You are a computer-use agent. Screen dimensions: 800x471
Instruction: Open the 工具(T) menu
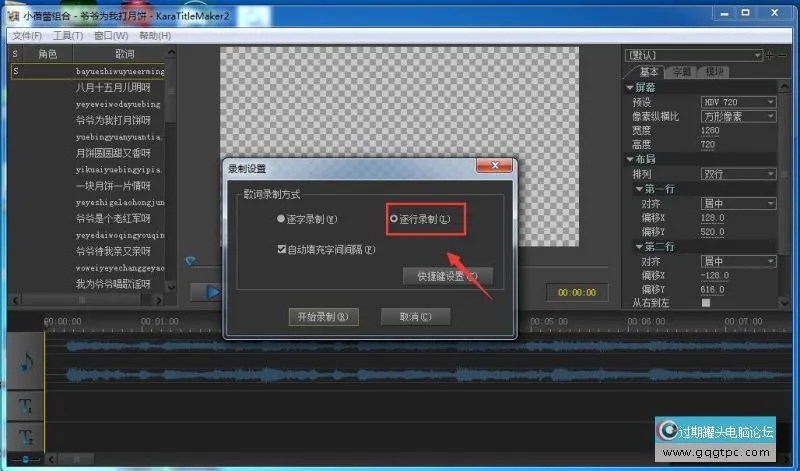point(68,35)
